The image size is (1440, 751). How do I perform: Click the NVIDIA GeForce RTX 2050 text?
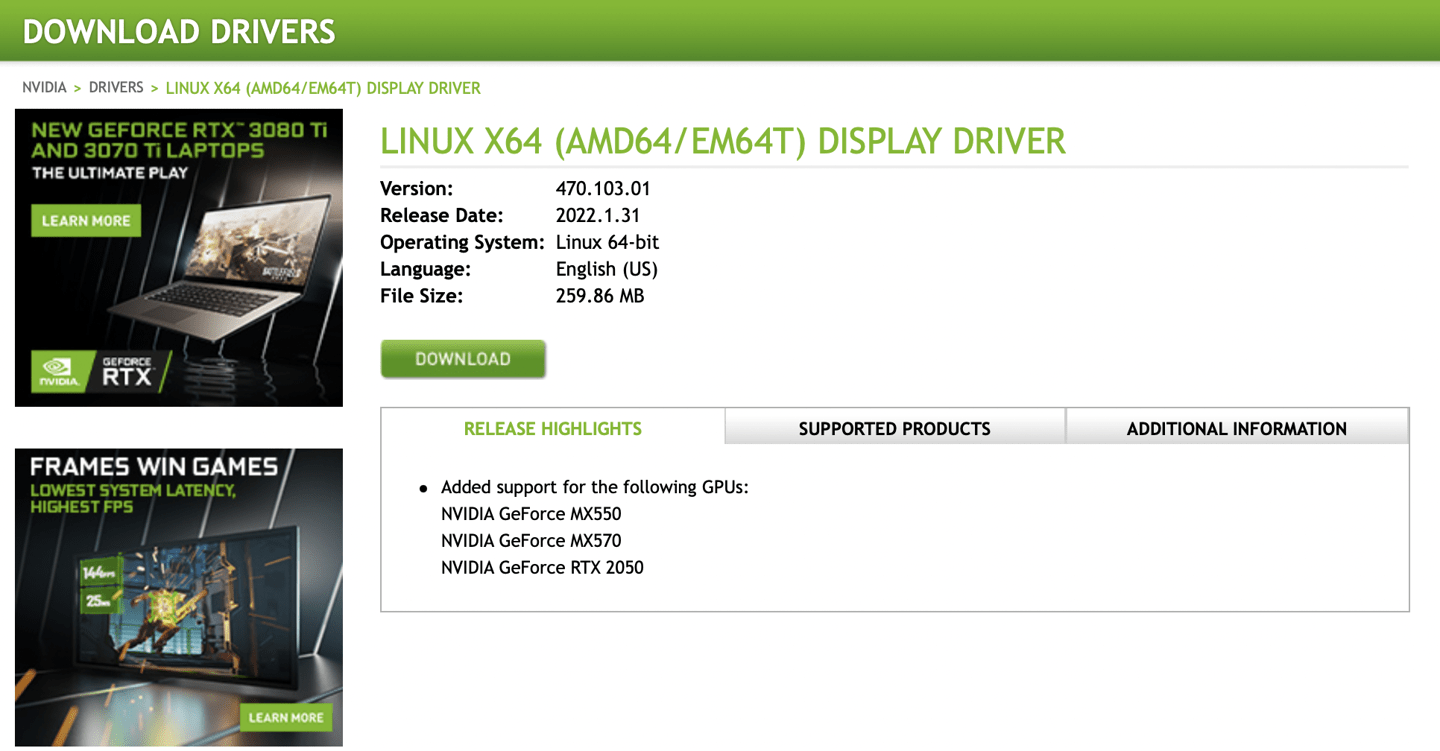542,567
